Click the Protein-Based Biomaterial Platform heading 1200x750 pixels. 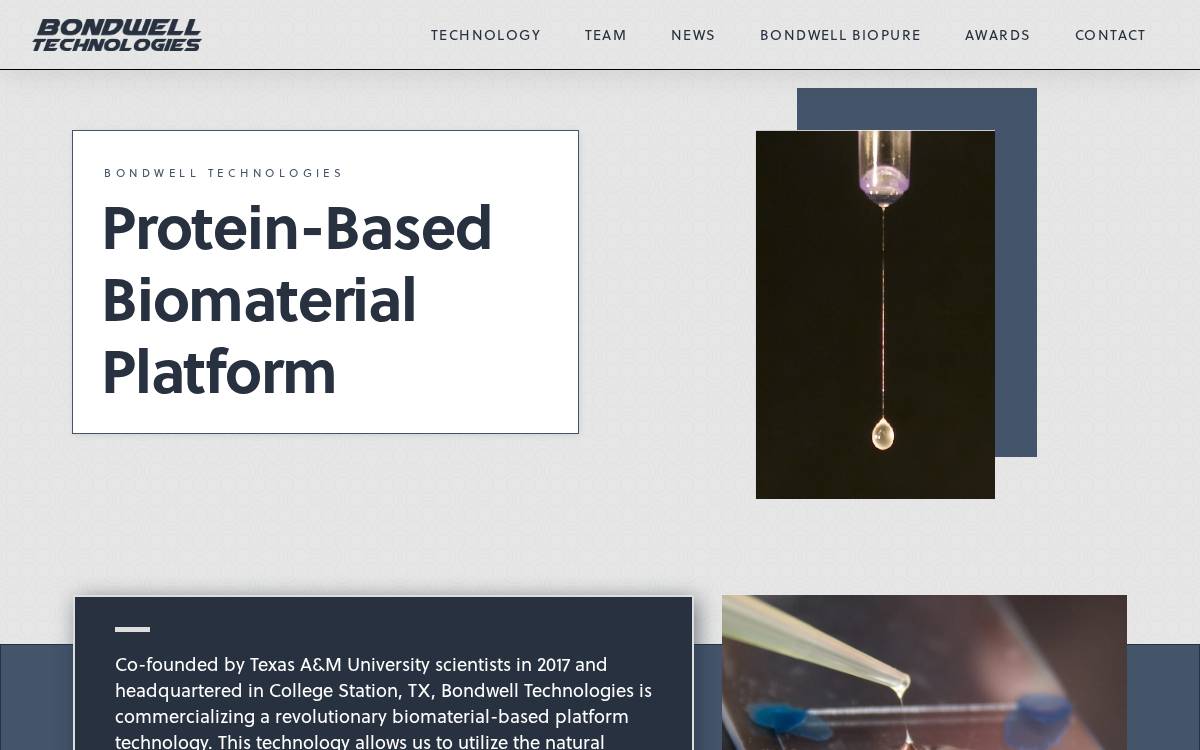(297, 300)
